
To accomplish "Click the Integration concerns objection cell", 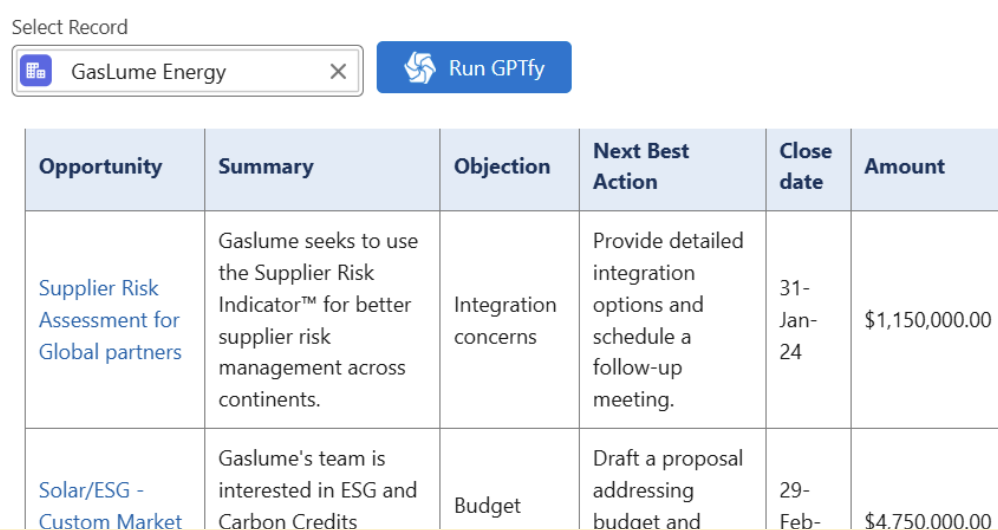I will tap(505, 320).
